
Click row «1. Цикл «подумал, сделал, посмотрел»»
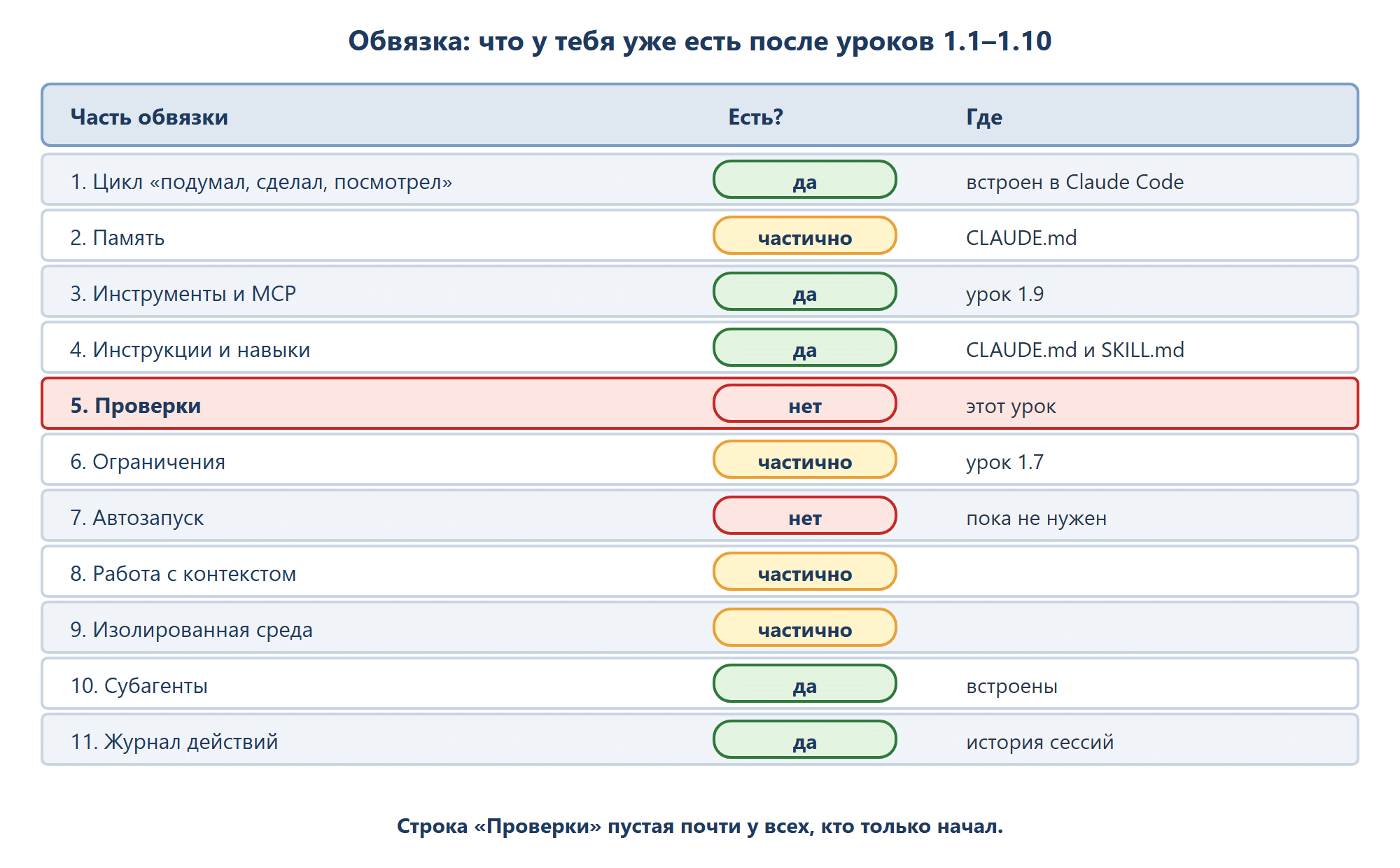700,180
